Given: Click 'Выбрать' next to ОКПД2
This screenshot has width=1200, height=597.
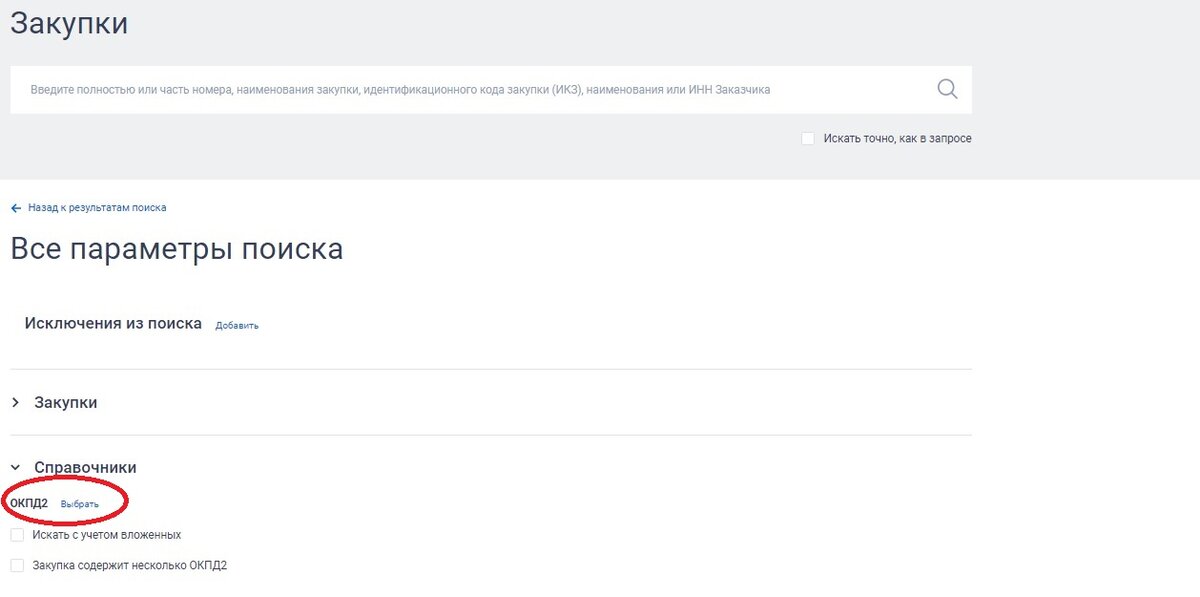Looking at the screenshot, I should (x=80, y=504).
